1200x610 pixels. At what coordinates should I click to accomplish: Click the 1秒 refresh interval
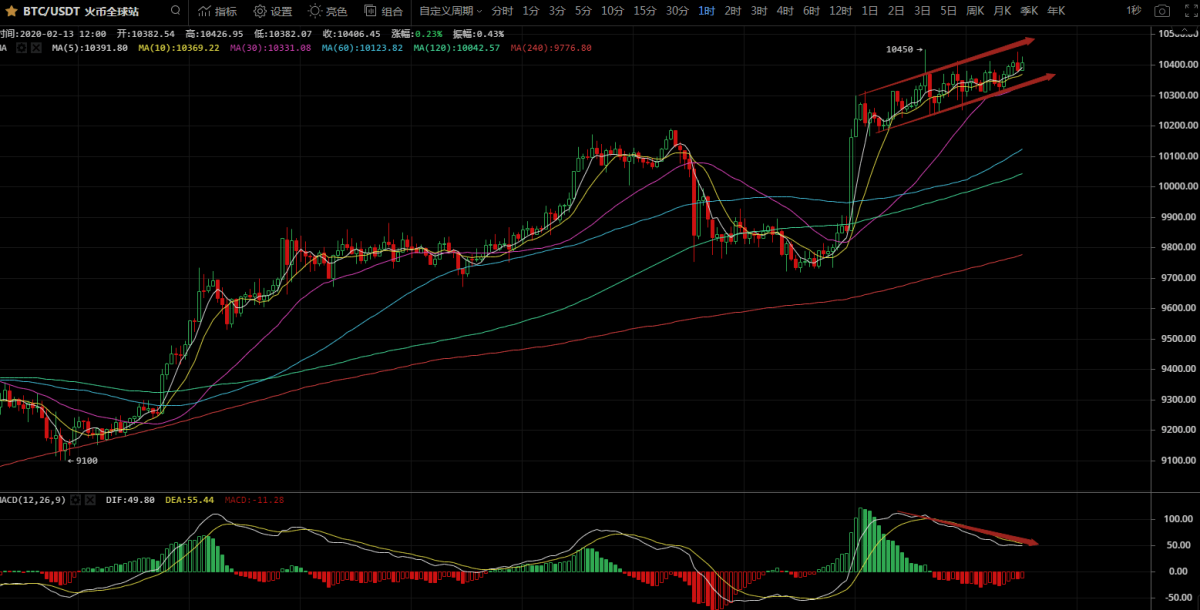point(1133,11)
